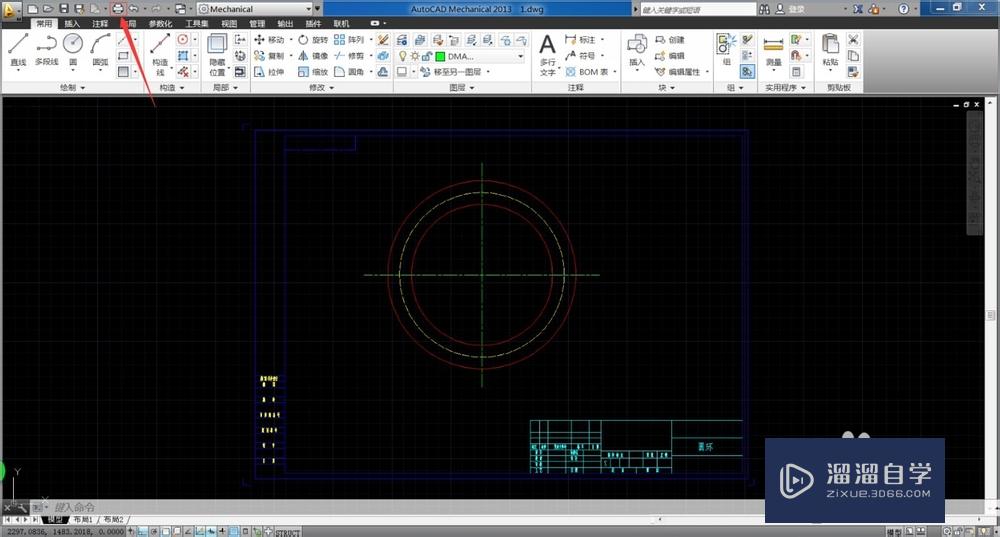1000x537 pixels.
Task: Switch to the 插入 (Insert) ribbon tab
Action: (x=72, y=23)
